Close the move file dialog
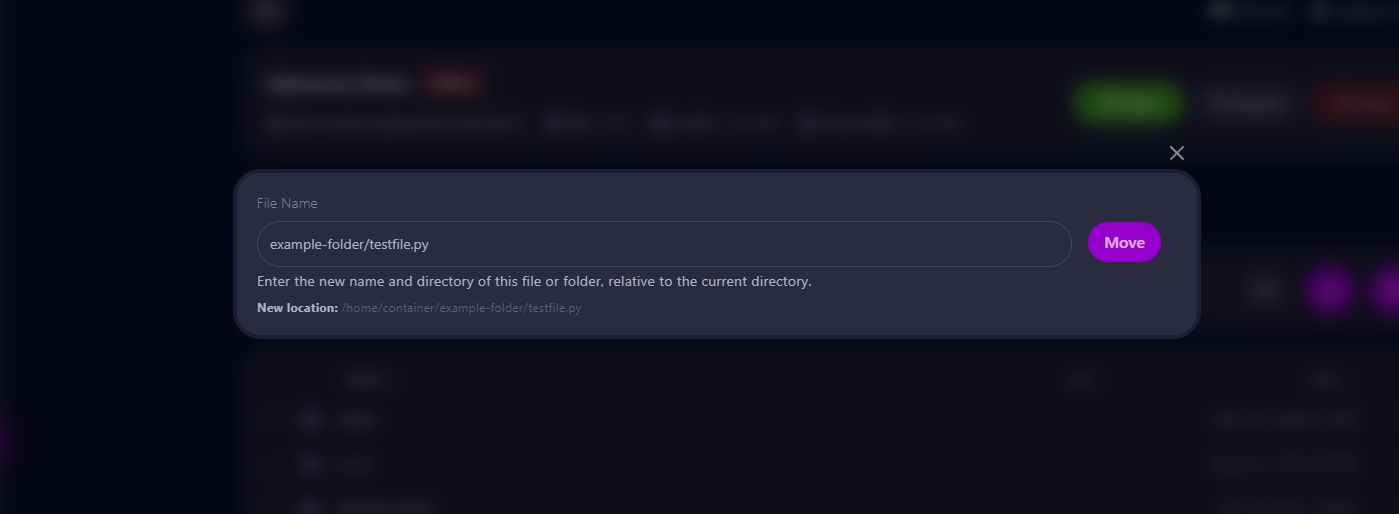 [1177, 153]
